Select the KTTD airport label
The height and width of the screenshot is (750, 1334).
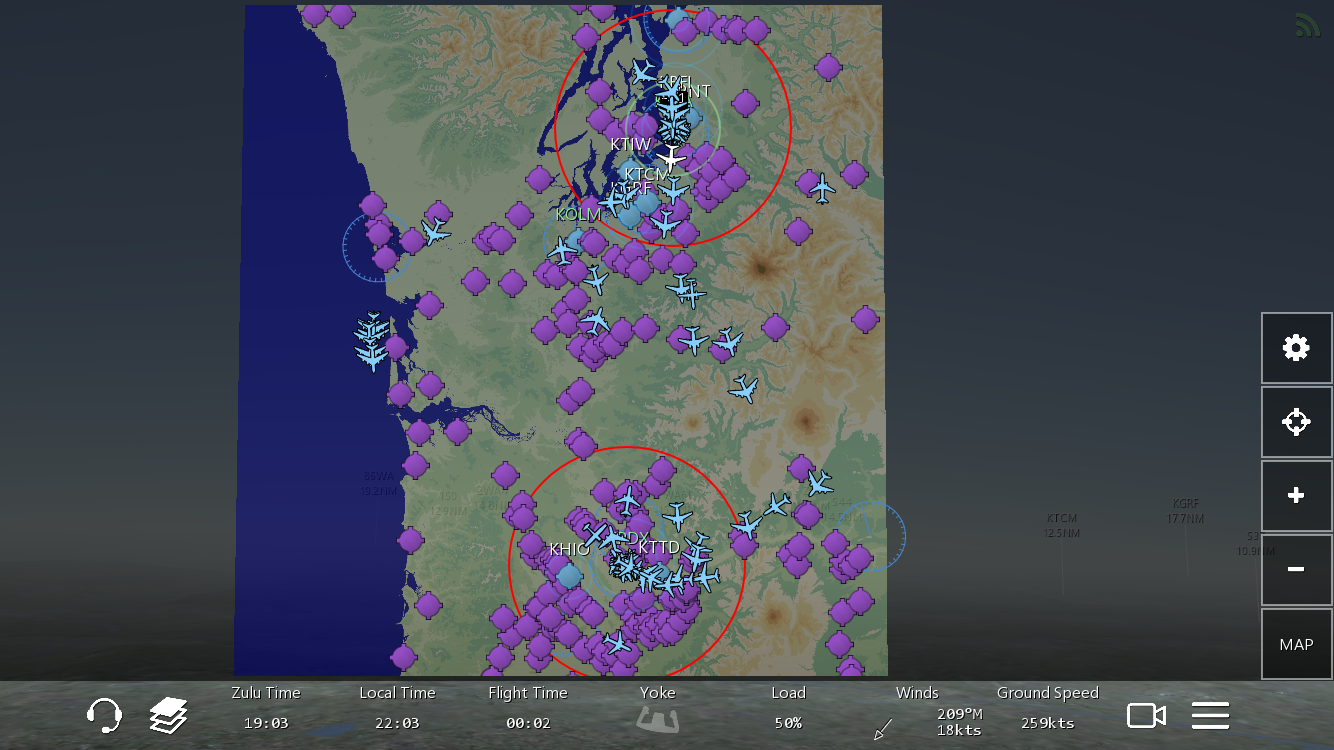point(659,547)
